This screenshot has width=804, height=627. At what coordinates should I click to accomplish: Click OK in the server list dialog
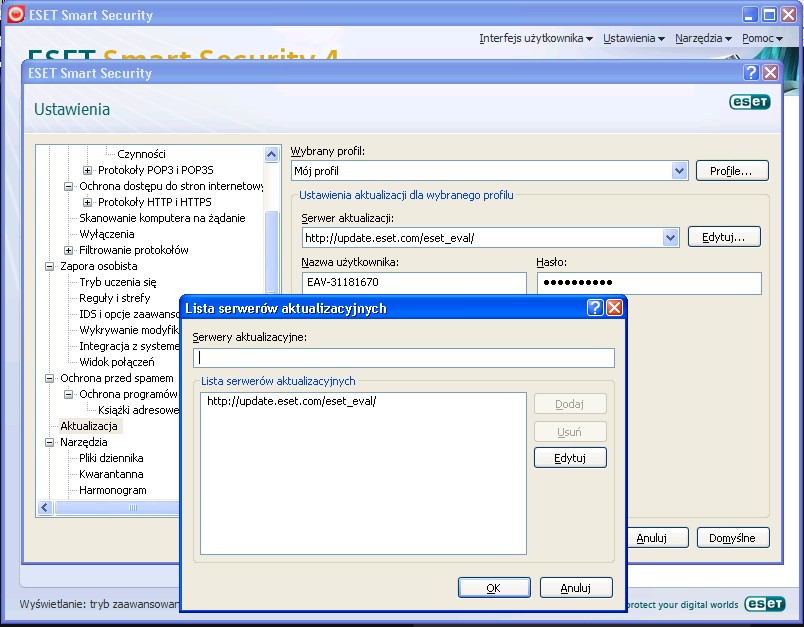point(494,588)
